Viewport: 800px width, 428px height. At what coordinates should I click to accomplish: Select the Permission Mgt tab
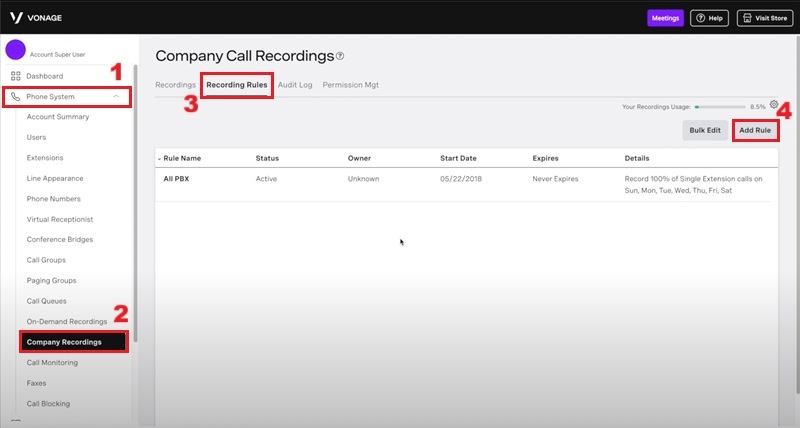pos(350,85)
